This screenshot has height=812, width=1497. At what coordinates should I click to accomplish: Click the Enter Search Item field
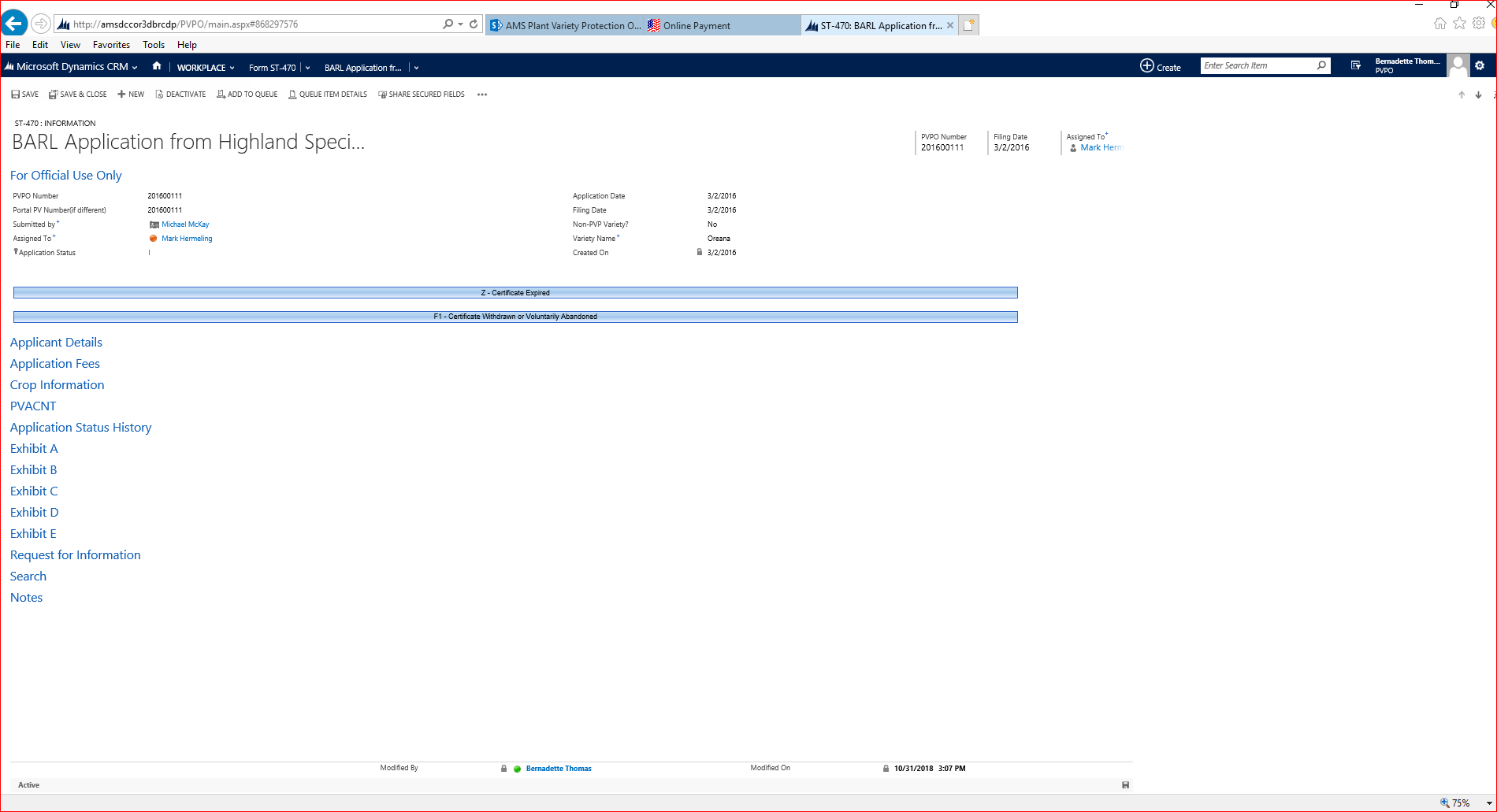coord(1257,66)
